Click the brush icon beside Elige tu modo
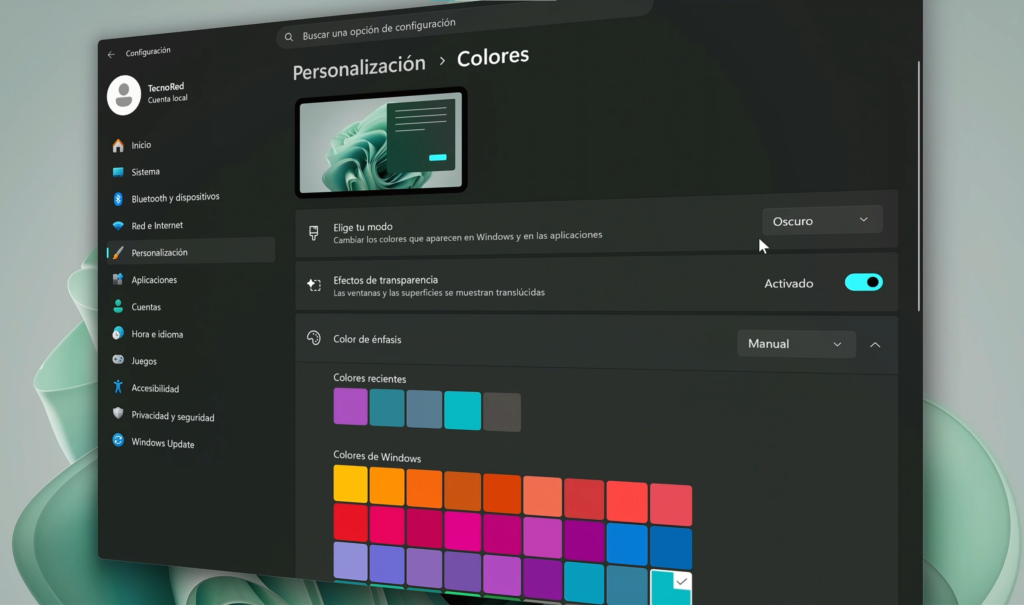 (x=313, y=233)
